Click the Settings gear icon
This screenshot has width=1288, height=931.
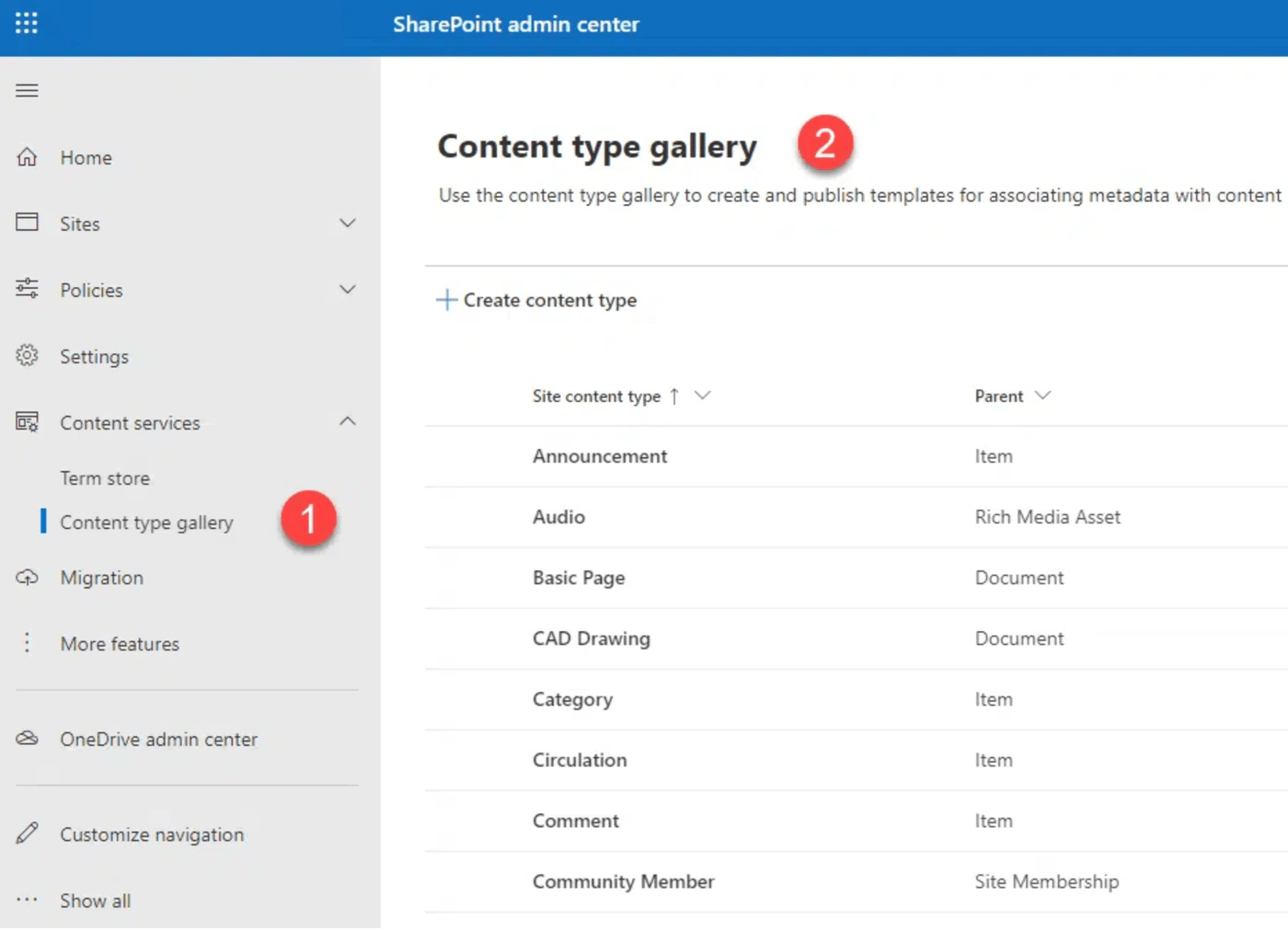click(27, 355)
